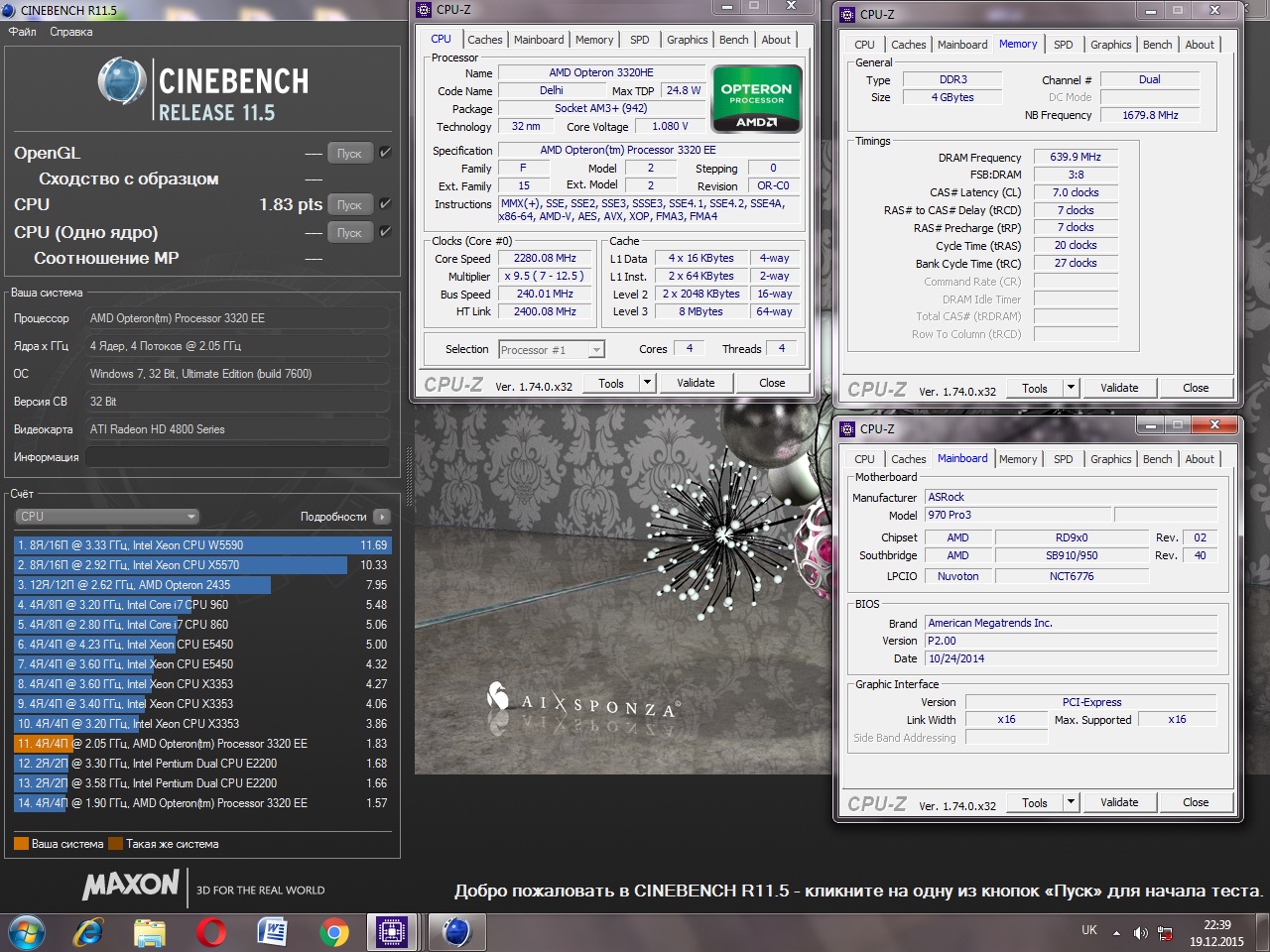Viewport: 1270px width, 952px height.
Task: Toggle the CPU (Одно ядро) checkbox
Action: (385, 232)
